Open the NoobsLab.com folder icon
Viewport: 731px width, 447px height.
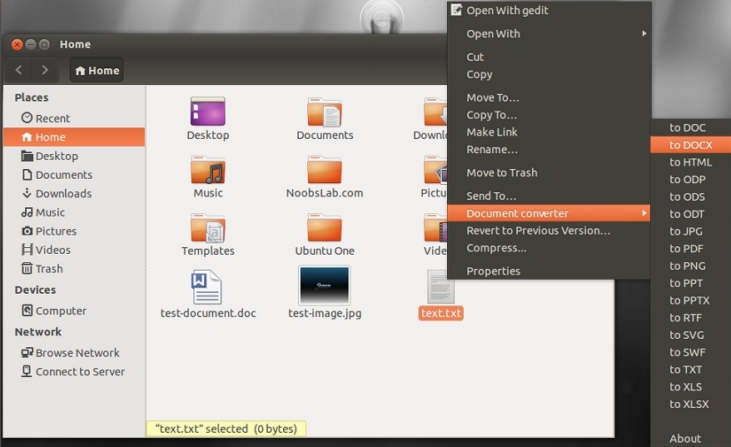(324, 170)
